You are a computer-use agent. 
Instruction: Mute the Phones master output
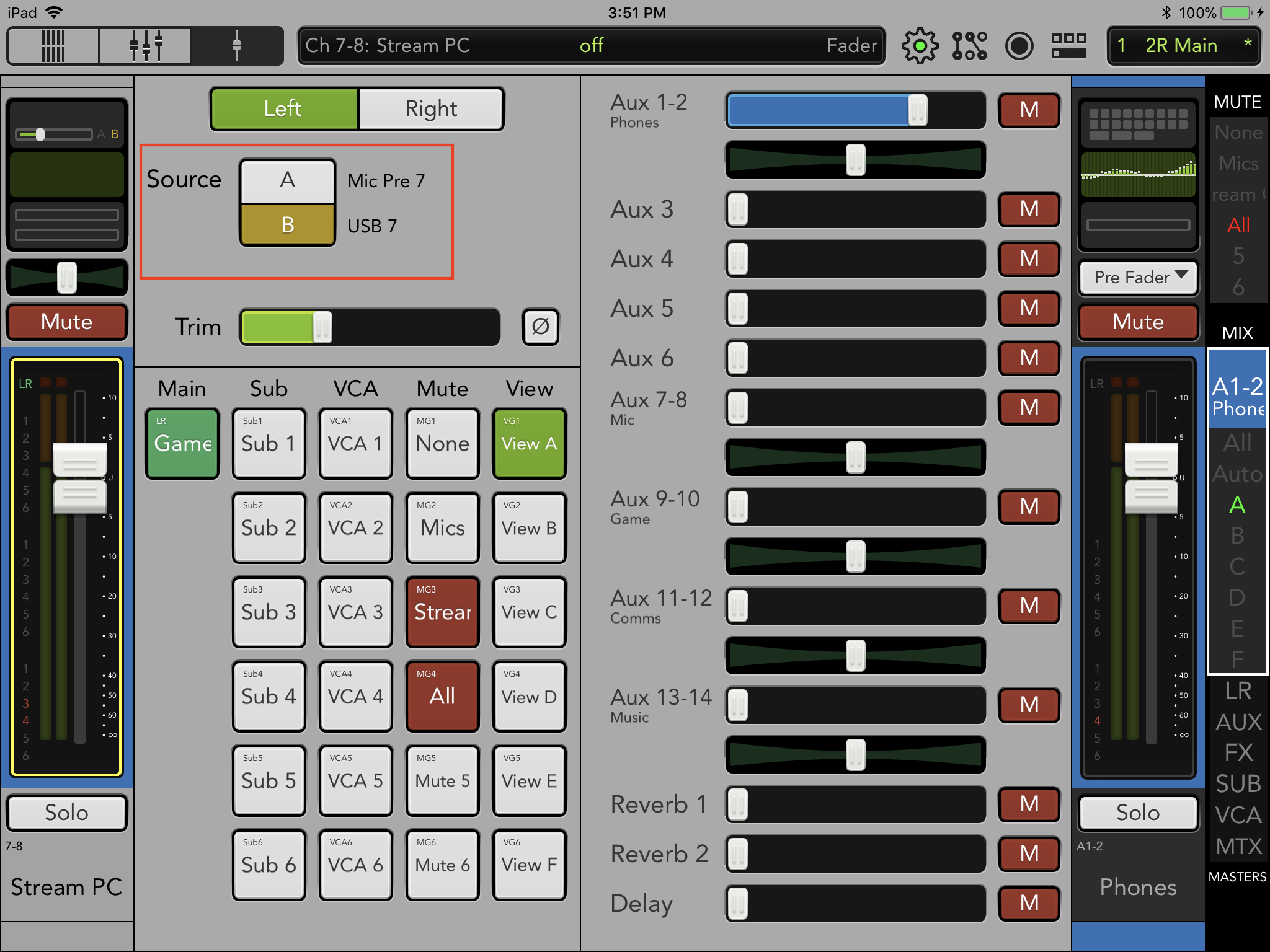pyautogui.click(x=1138, y=322)
